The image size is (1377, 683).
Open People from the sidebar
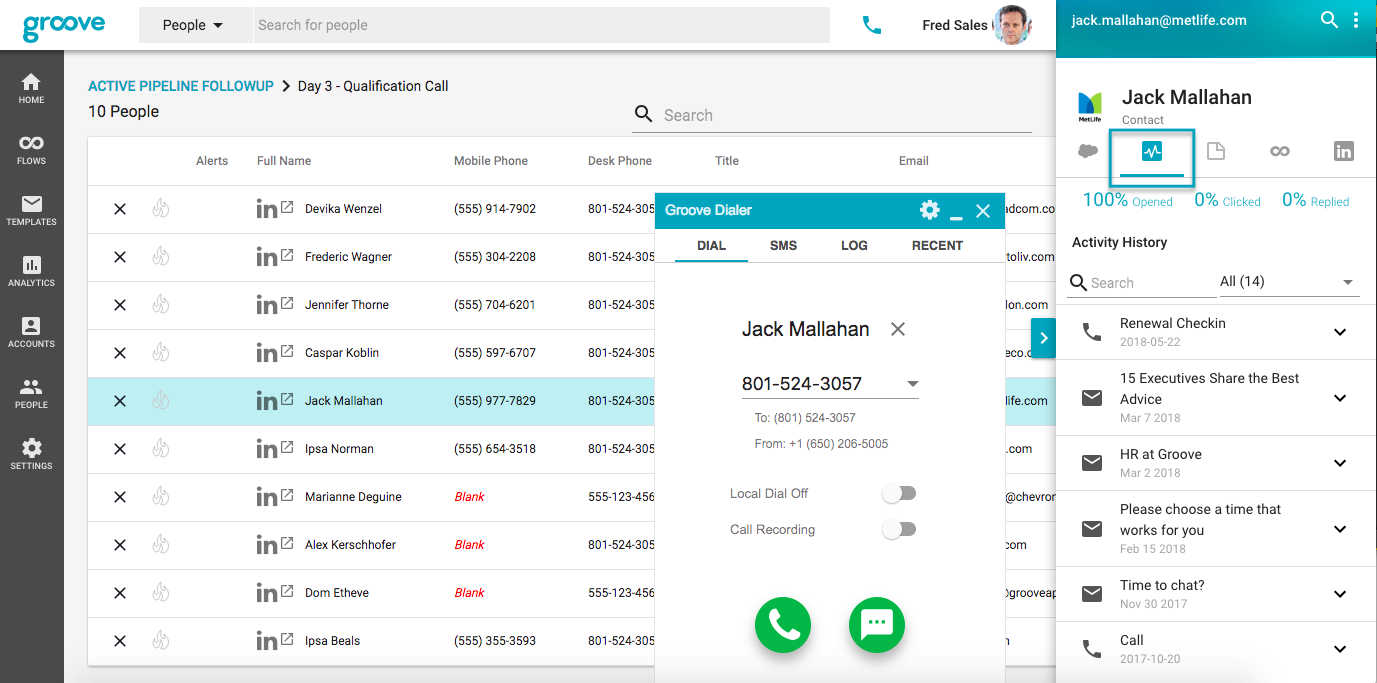click(31, 393)
